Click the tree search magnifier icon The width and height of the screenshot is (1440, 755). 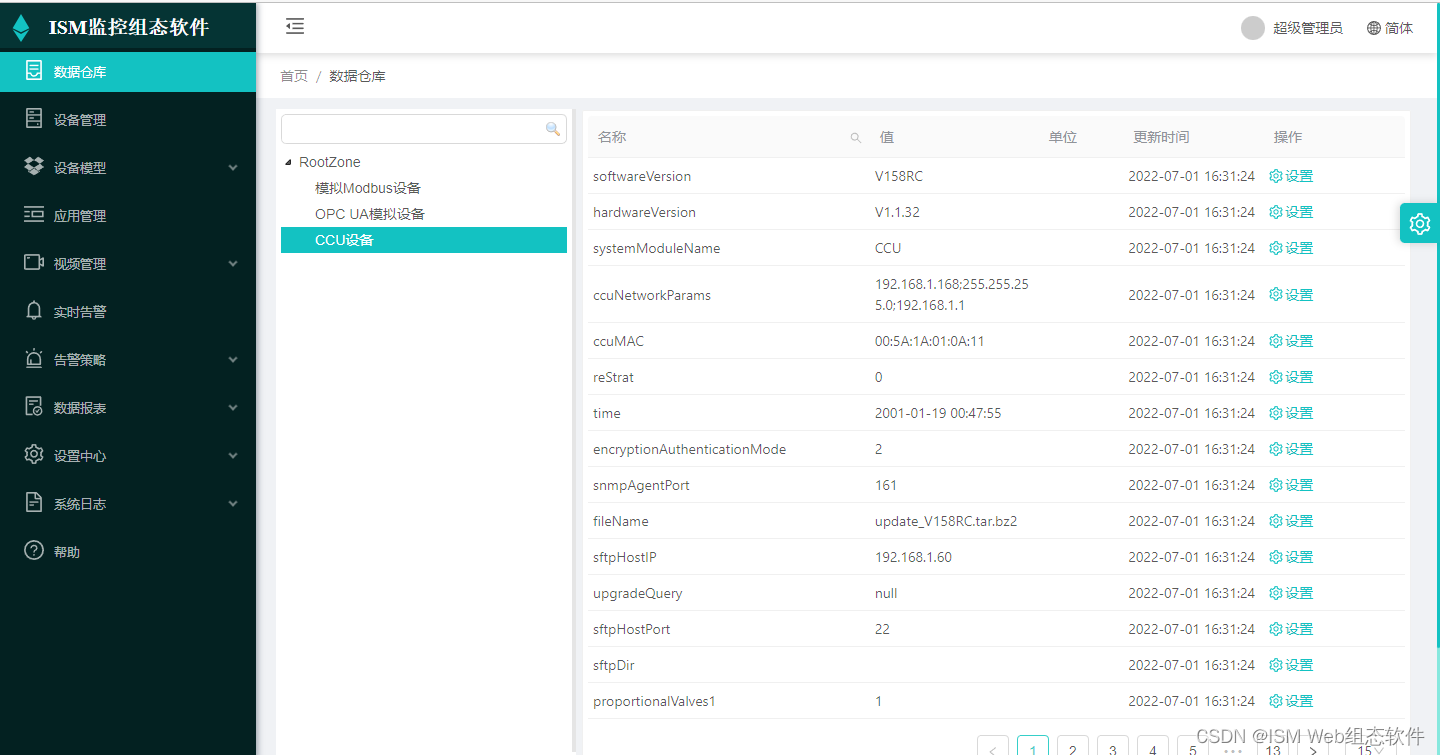[x=553, y=129]
